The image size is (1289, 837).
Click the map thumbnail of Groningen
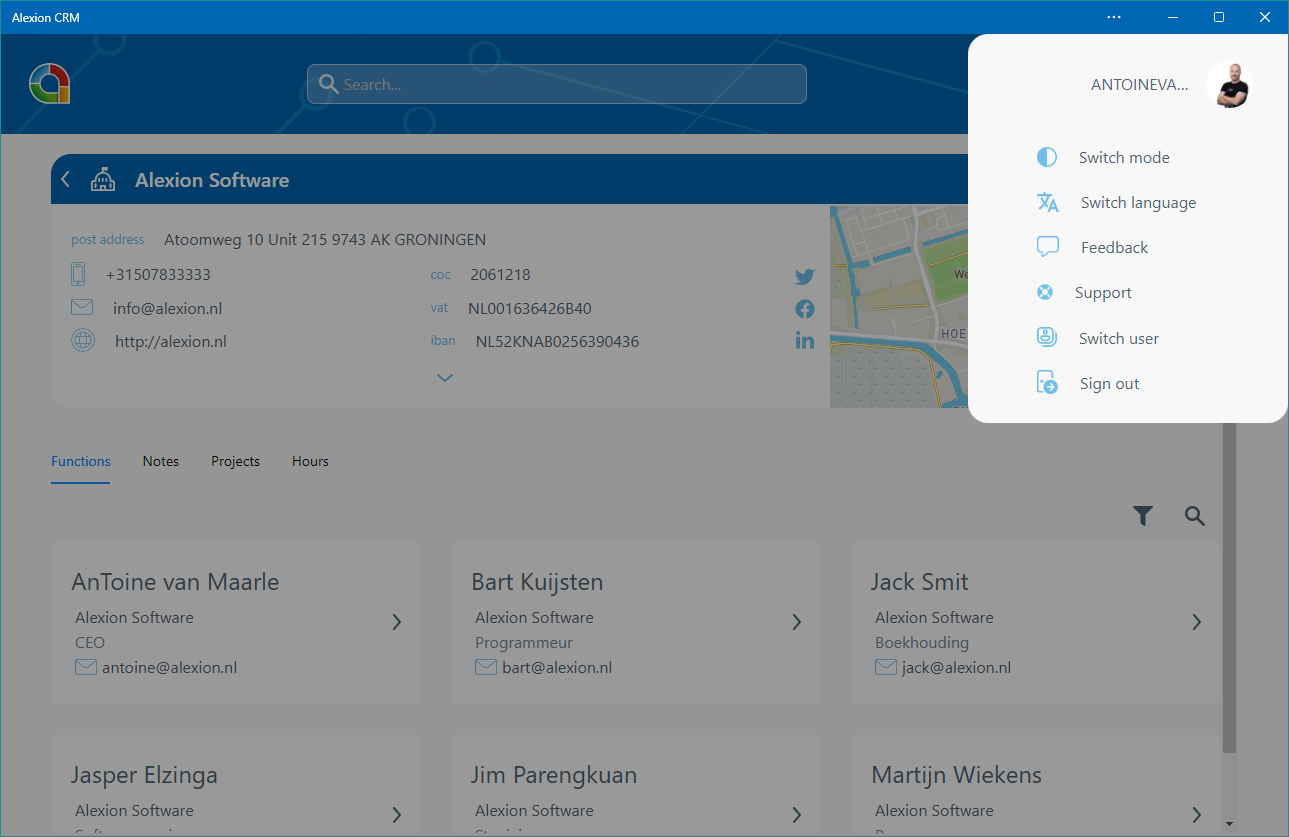point(899,306)
